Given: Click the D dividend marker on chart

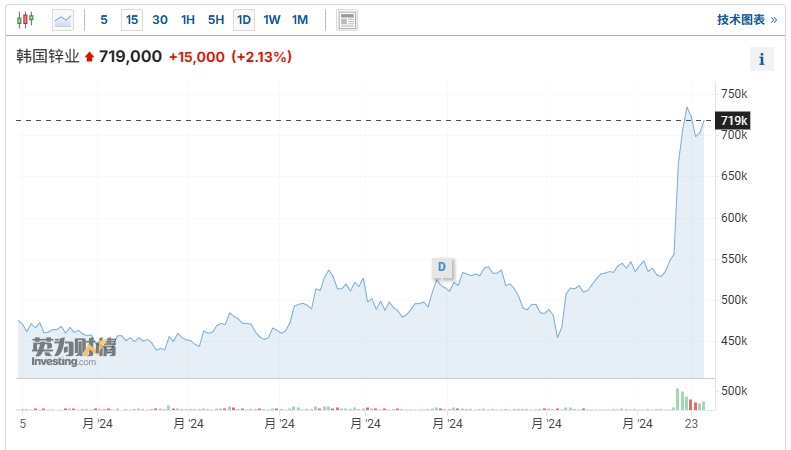Looking at the screenshot, I should (441, 267).
